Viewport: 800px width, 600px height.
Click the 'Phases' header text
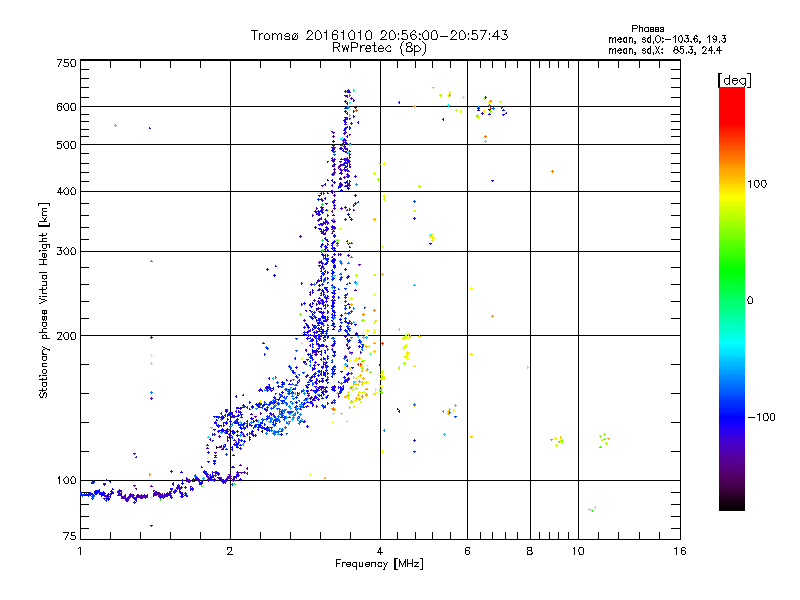coord(647,29)
